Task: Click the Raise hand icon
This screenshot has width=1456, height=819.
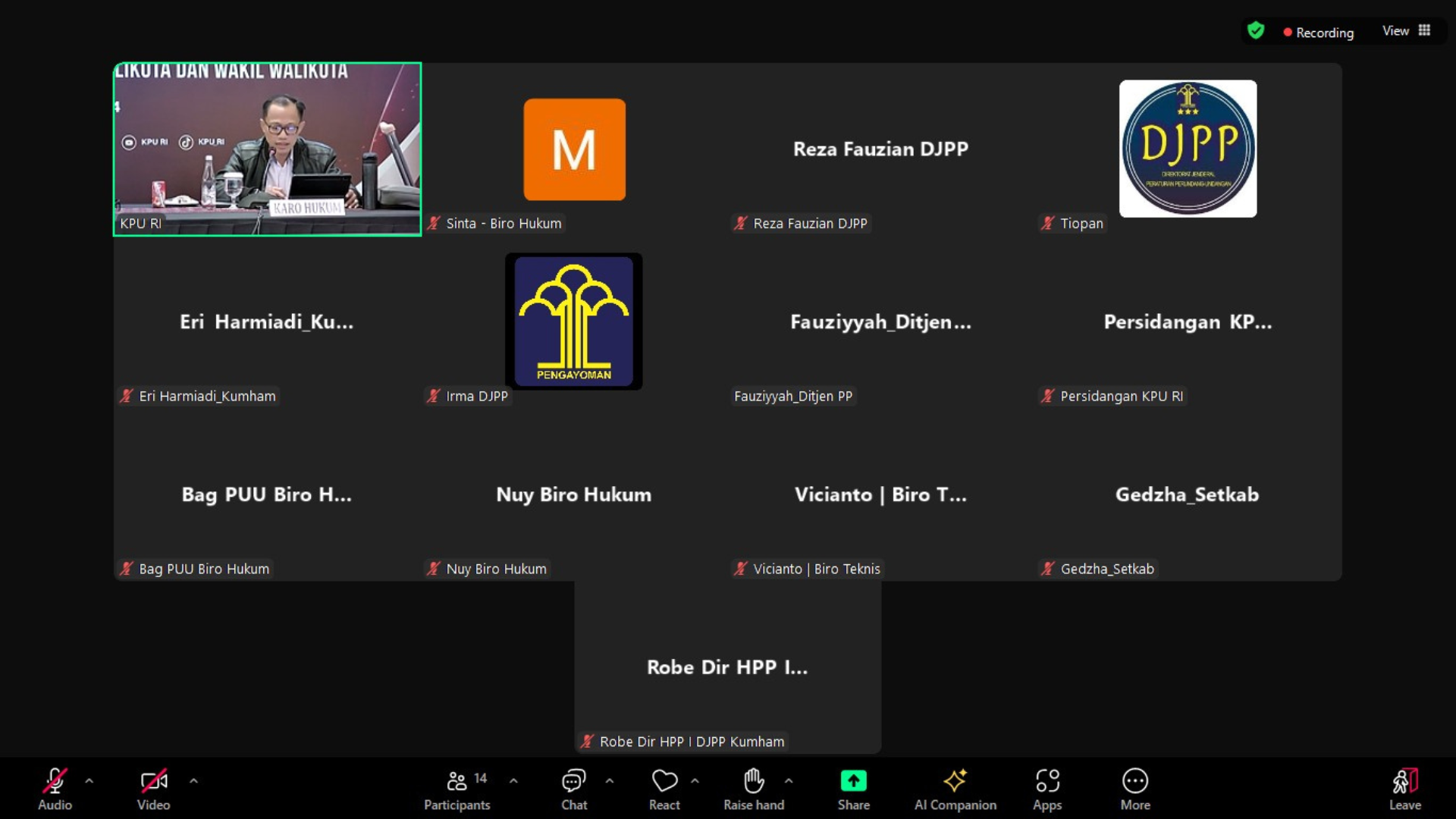Action: 754,780
